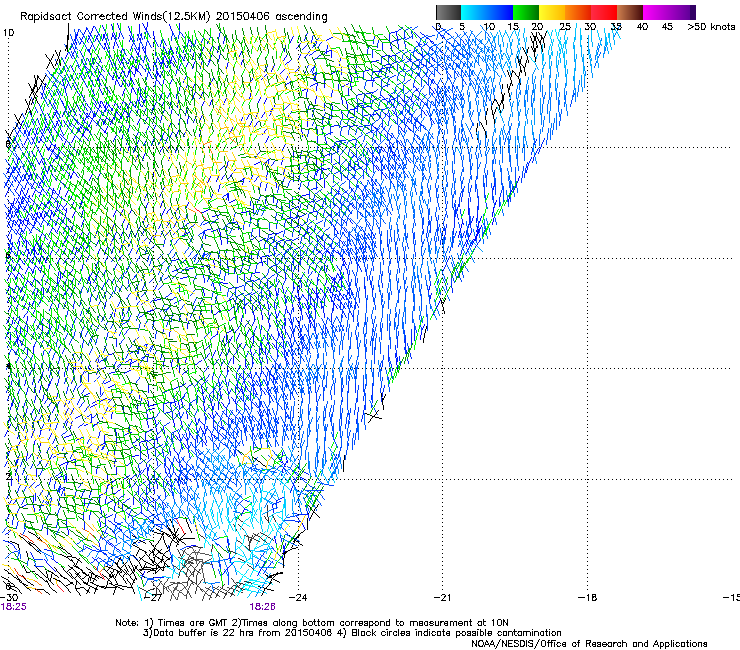Screen dimensions: 740x650
Task: Click the orange 25-30 knots legend color
Action: tap(578, 12)
